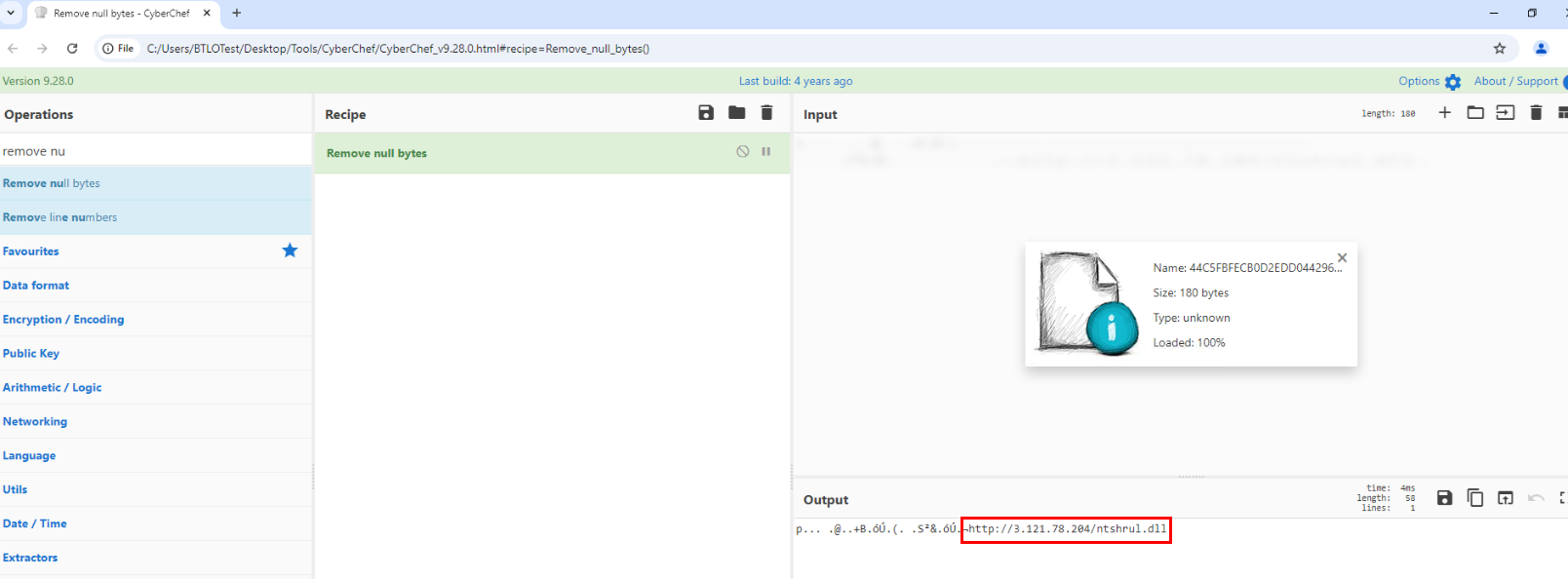This screenshot has height=579, width=1568.
Task: Save the current recipe
Action: (x=706, y=113)
